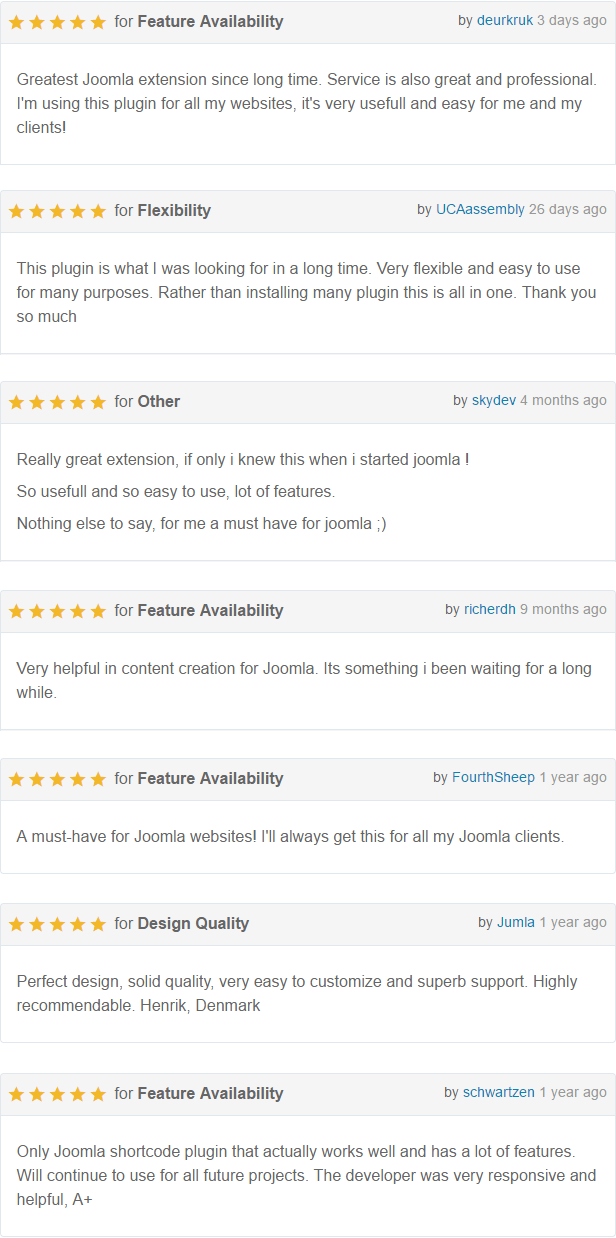
Task: Click the fifth star in UCAassembly's review
Action: tap(98, 211)
